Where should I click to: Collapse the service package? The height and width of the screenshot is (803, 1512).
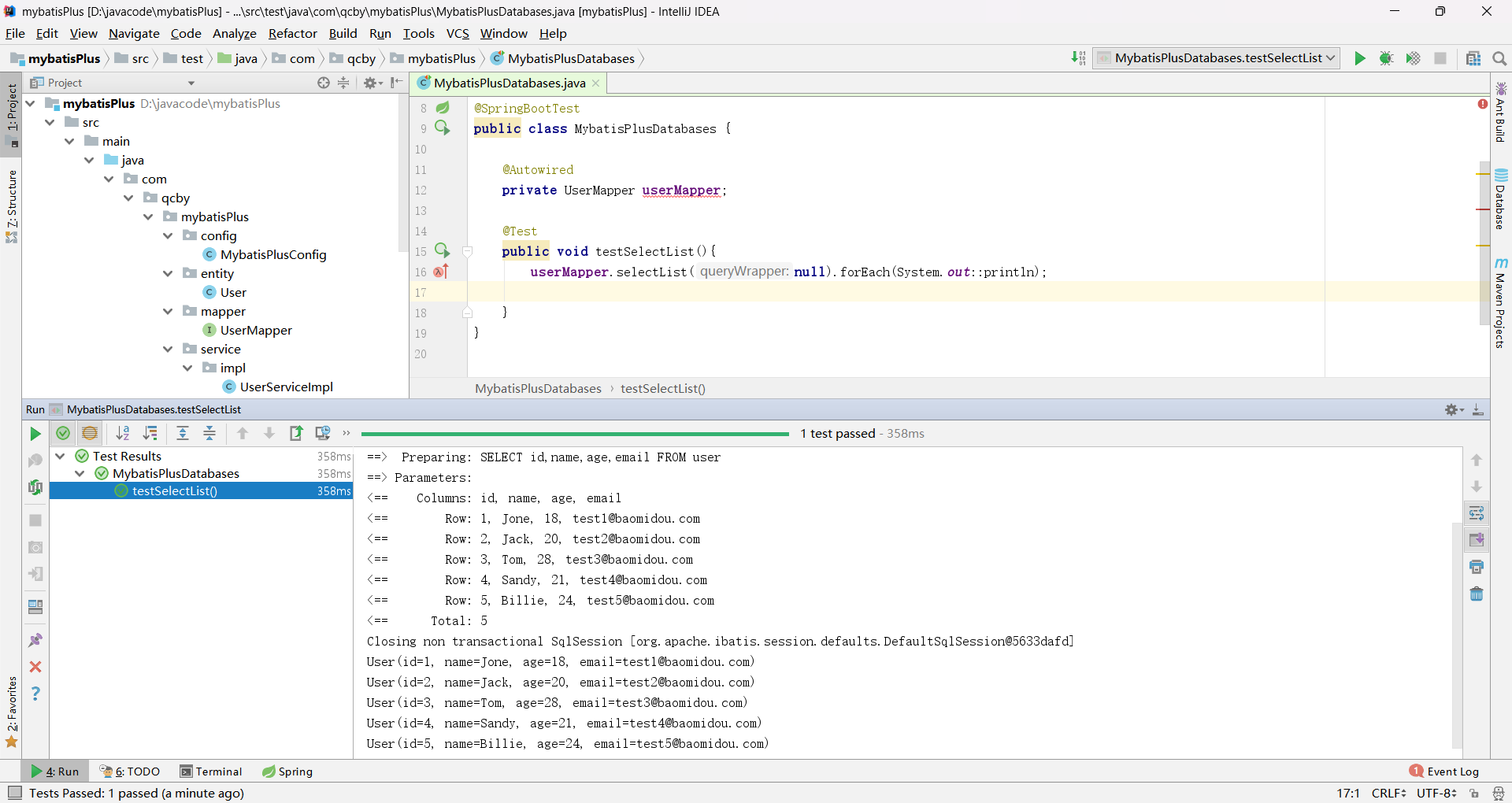[168, 349]
